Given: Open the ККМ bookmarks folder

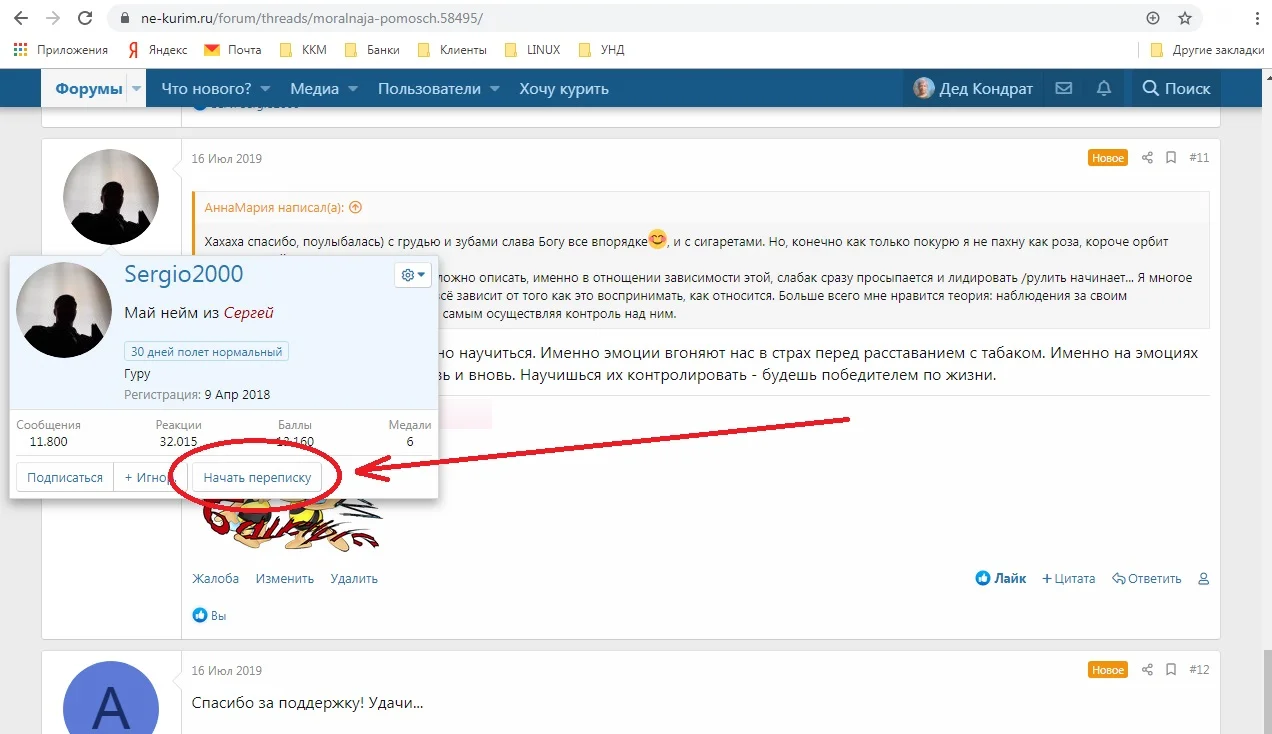Looking at the screenshot, I should [x=303, y=50].
